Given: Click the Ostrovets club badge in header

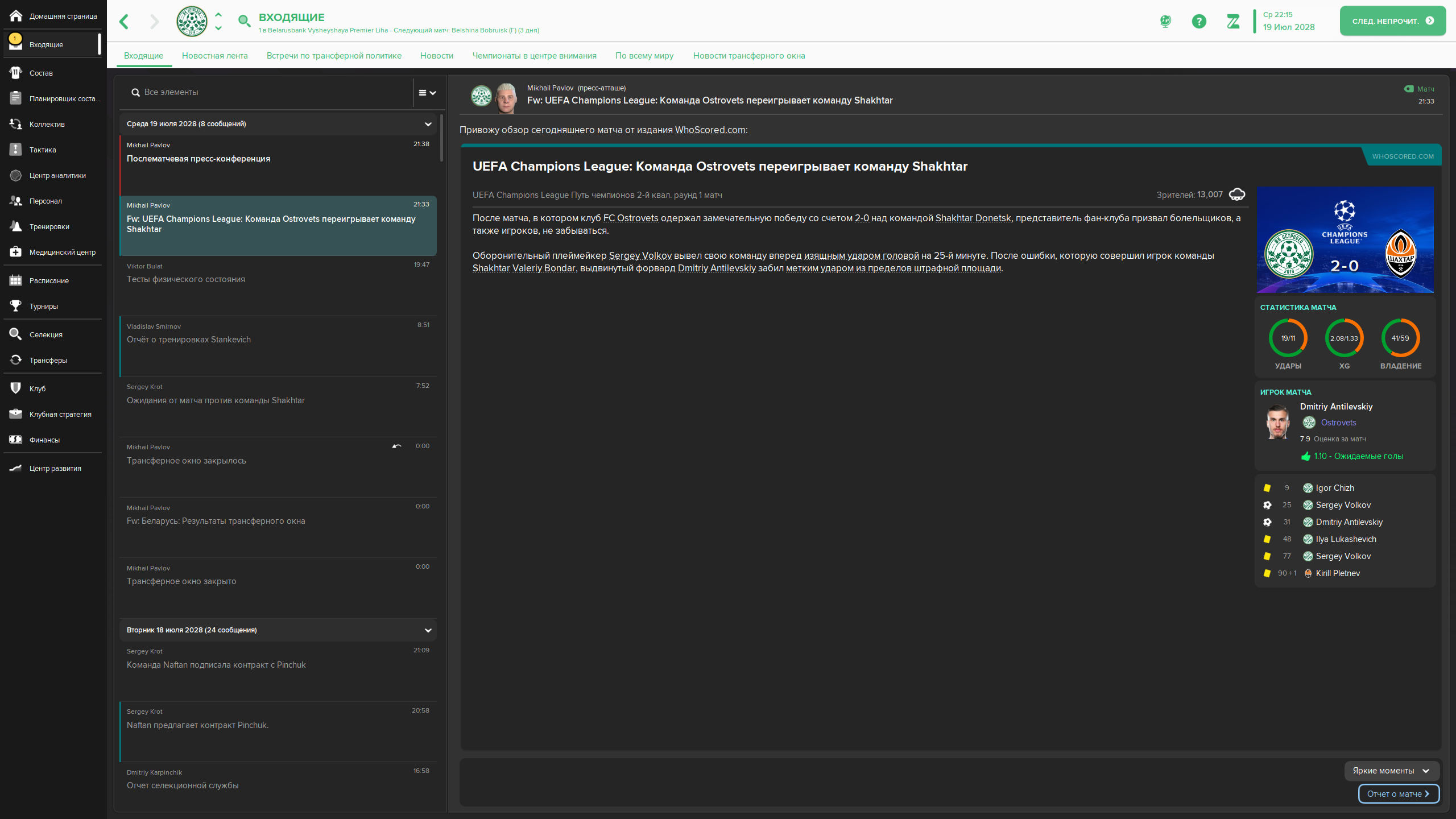Looking at the screenshot, I should click(192, 22).
